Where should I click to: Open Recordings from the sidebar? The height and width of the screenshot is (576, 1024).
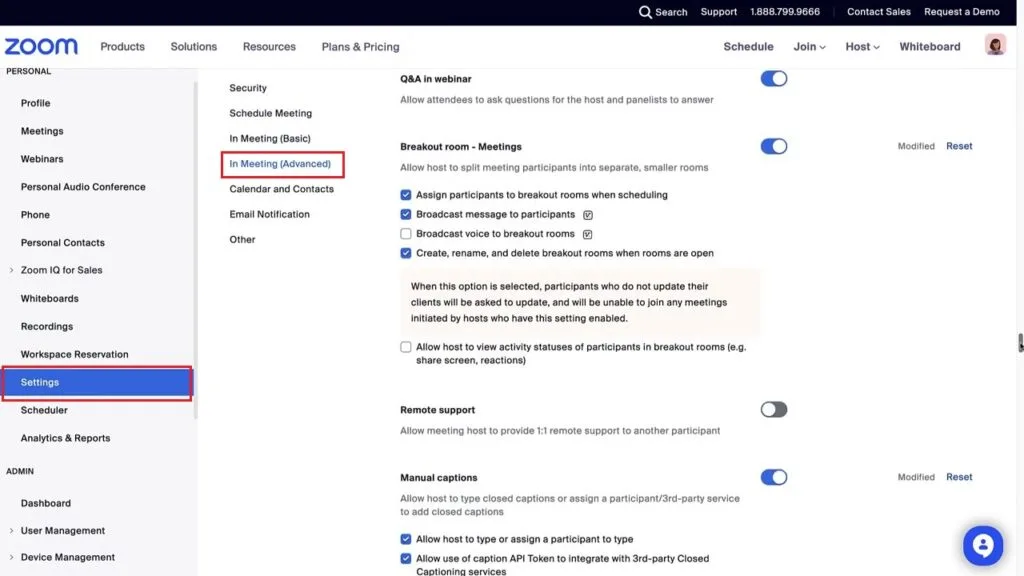[x=47, y=326]
